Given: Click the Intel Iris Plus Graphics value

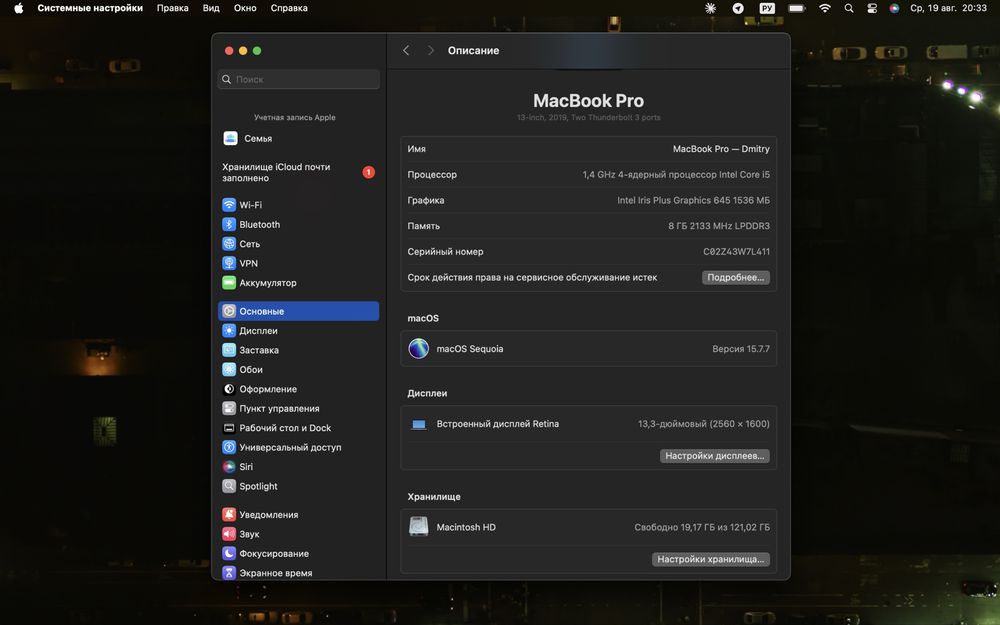Looking at the screenshot, I should coord(693,200).
